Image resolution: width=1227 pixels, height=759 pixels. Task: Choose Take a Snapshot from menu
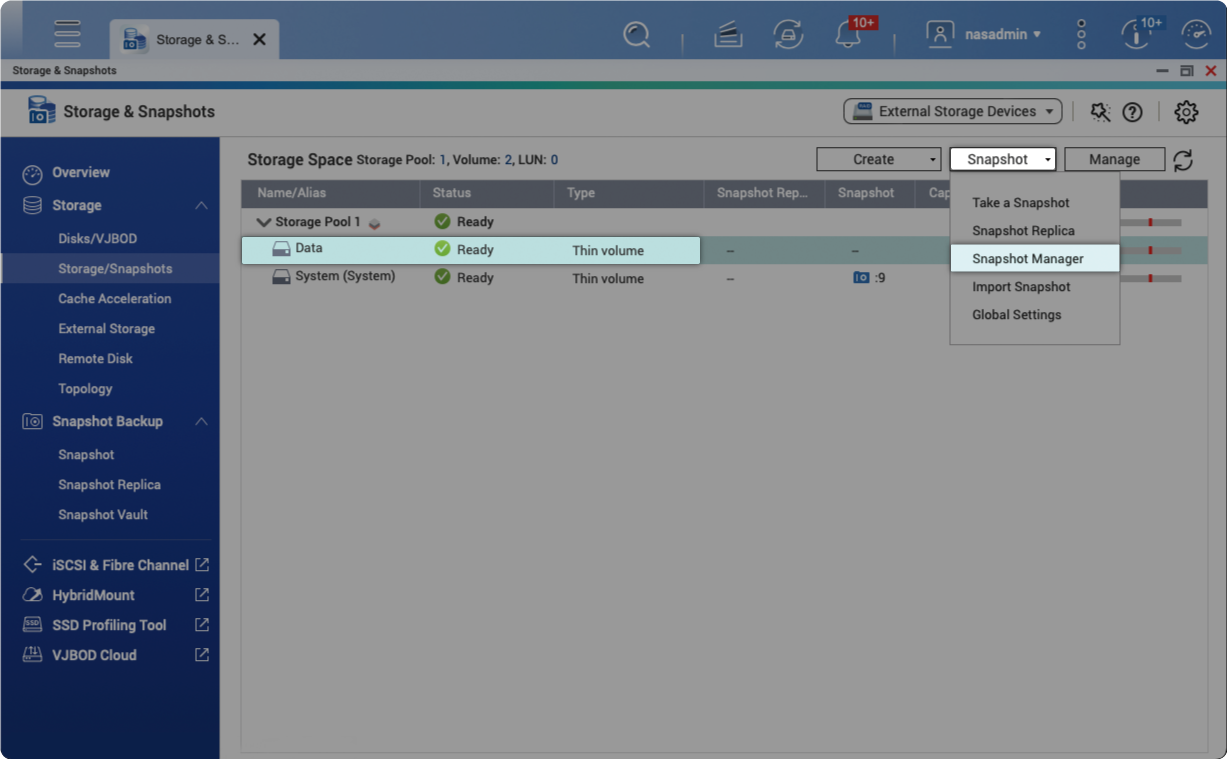pos(1021,203)
